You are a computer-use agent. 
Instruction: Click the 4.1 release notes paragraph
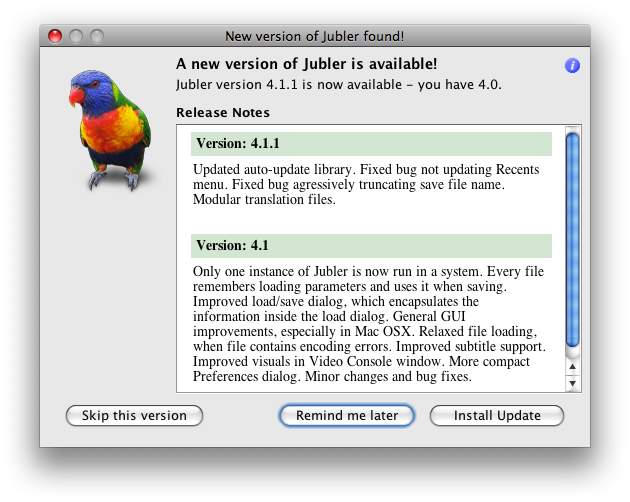tap(366, 324)
